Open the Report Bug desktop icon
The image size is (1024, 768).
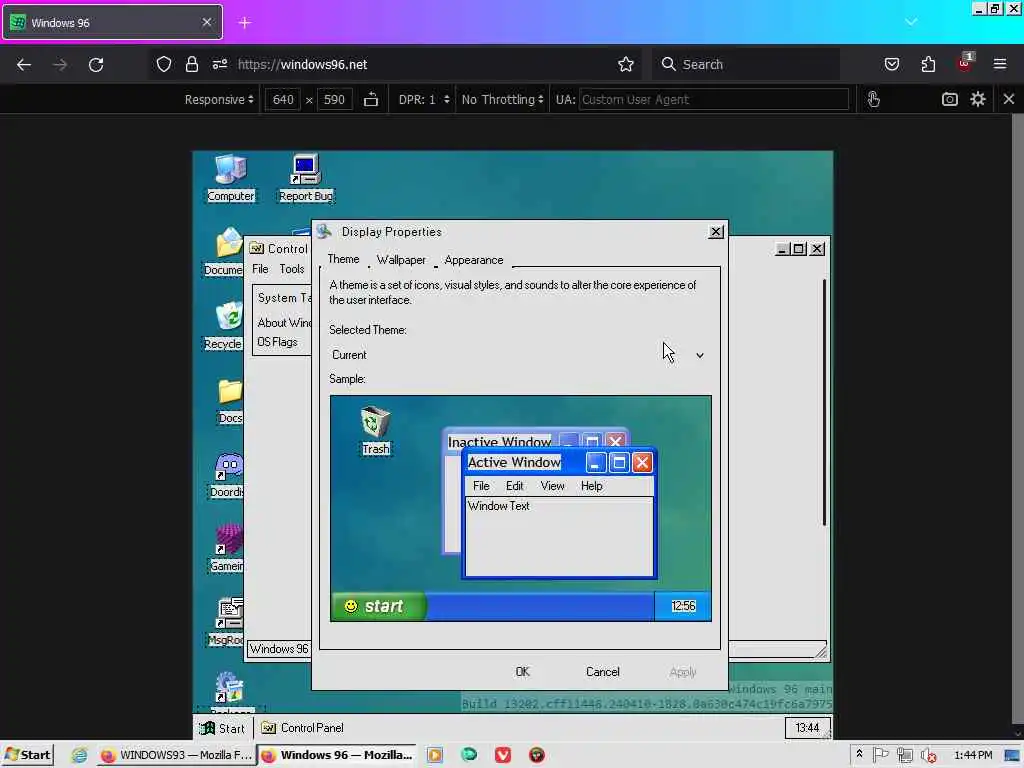[x=306, y=178]
